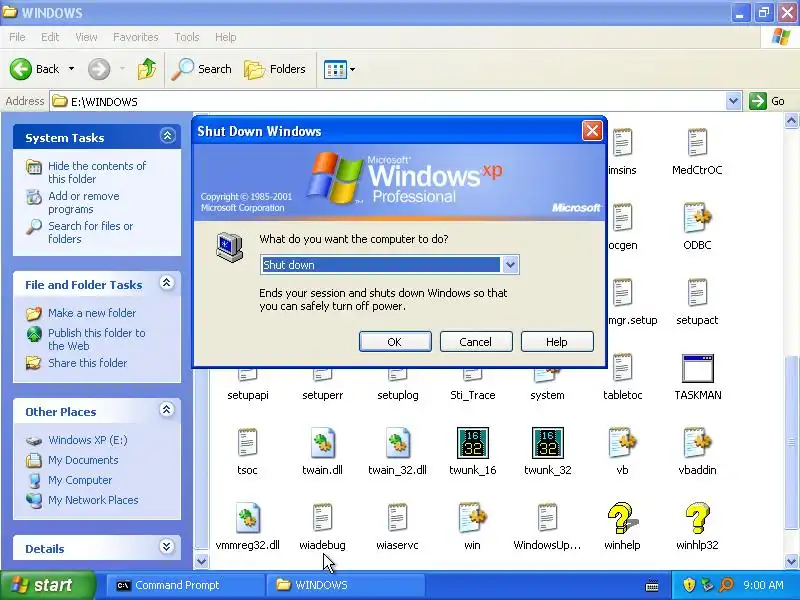Click the Up folder toolbar icon
Viewport: 800px width, 600px height.
click(147, 69)
